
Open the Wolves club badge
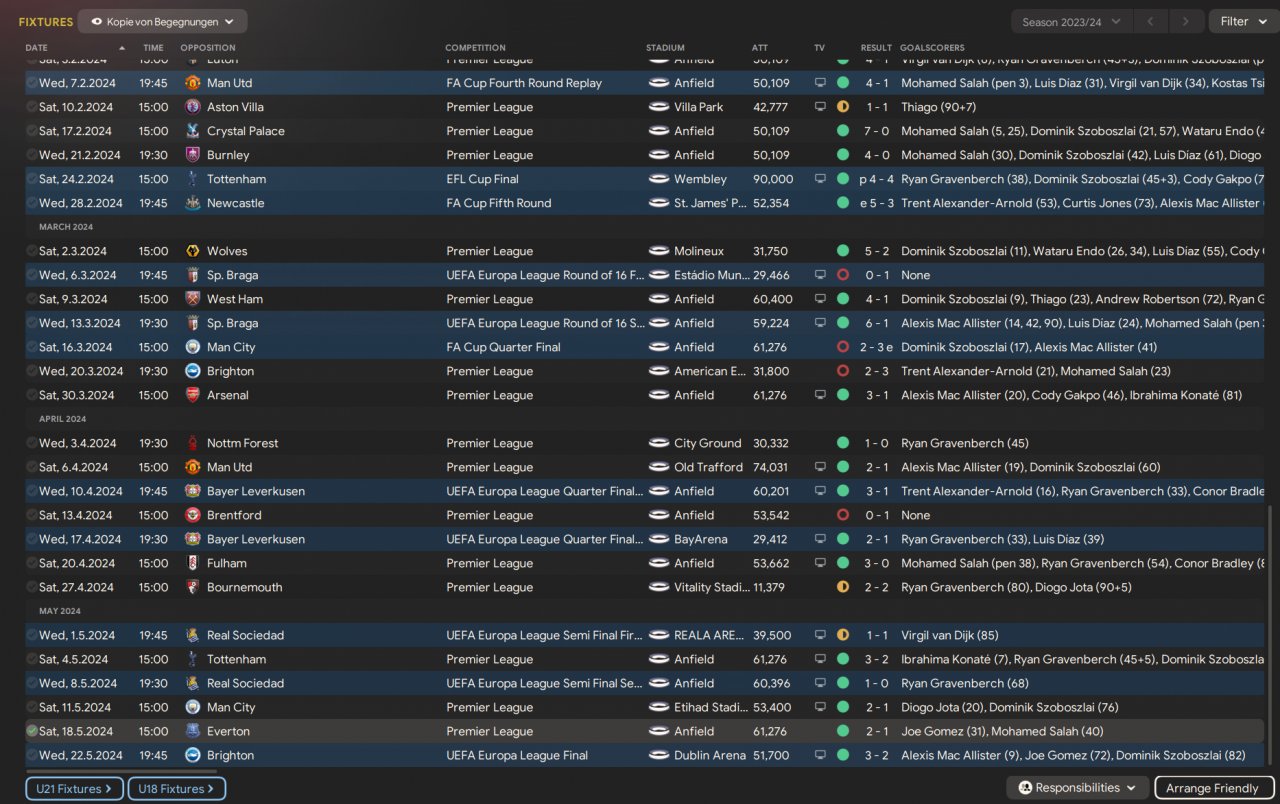coord(193,251)
